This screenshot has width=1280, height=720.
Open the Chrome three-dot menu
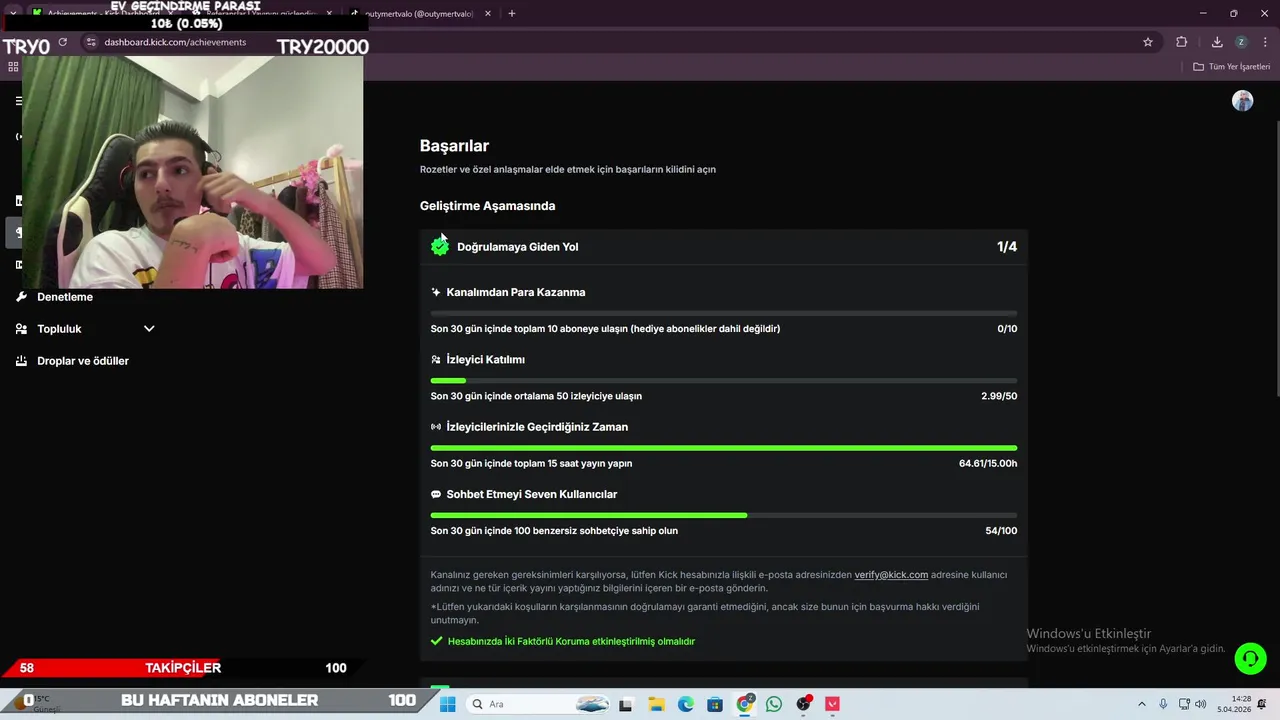(1263, 42)
